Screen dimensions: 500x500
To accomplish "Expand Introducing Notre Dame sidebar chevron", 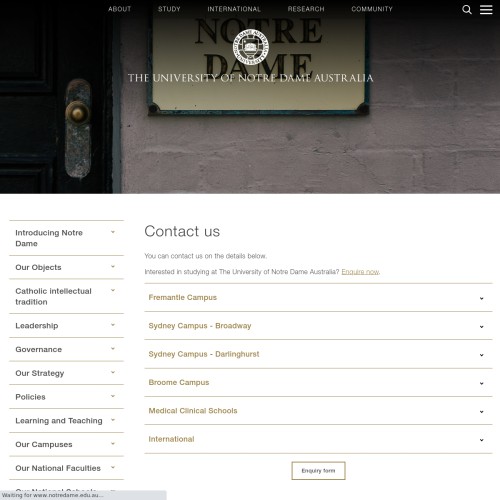I will point(113,232).
